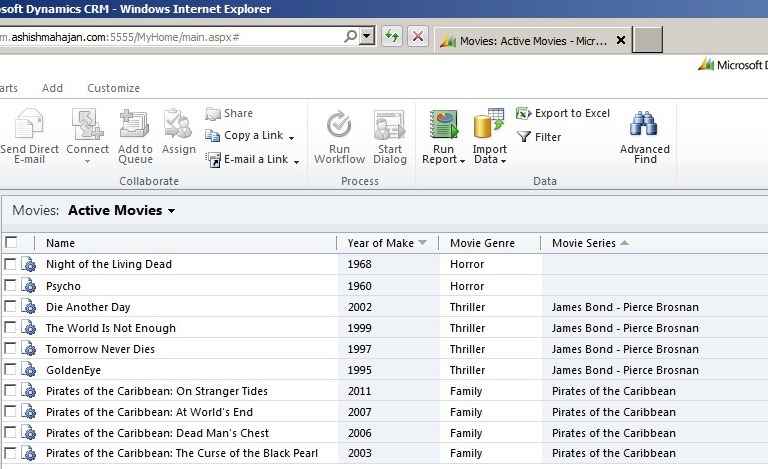Click the browser address bar field
Image resolution: width=768 pixels, height=469 pixels.
tap(170, 36)
